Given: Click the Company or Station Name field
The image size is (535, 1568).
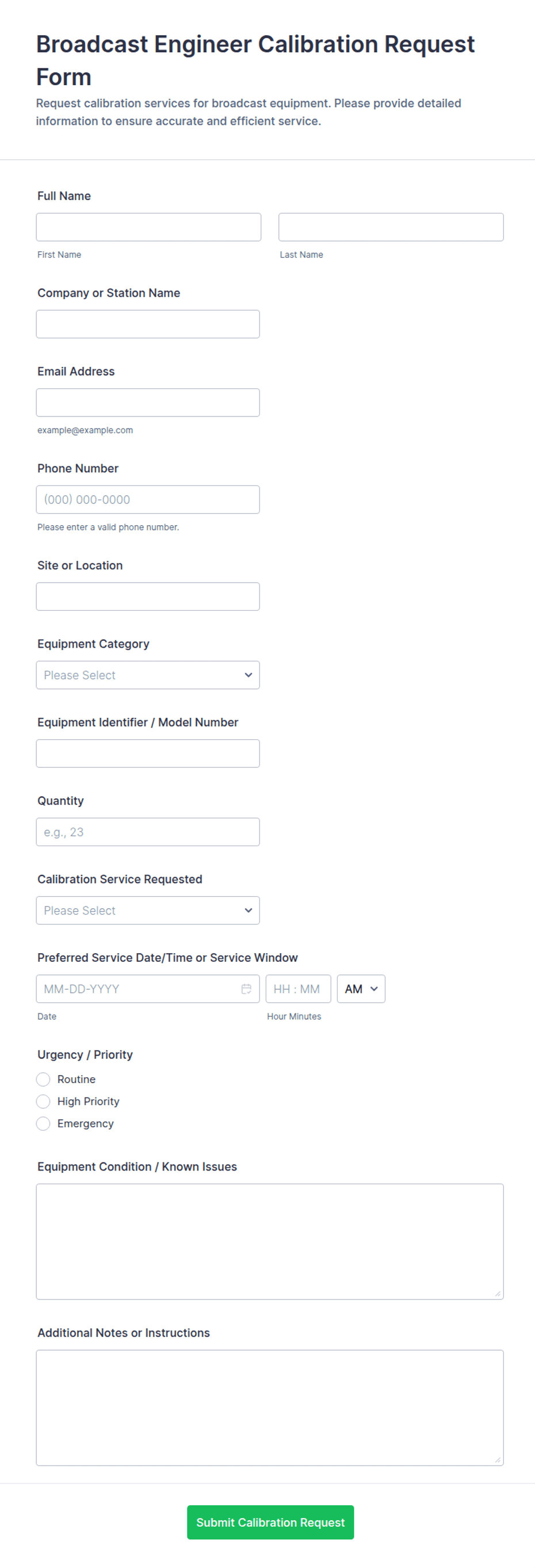Looking at the screenshot, I should [148, 324].
